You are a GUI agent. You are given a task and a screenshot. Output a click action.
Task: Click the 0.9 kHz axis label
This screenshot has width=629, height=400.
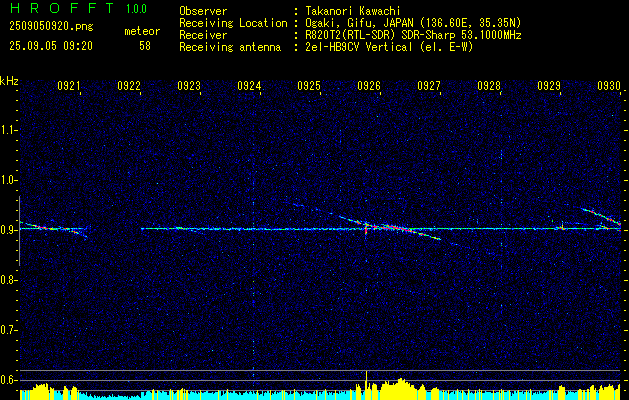point(8,230)
